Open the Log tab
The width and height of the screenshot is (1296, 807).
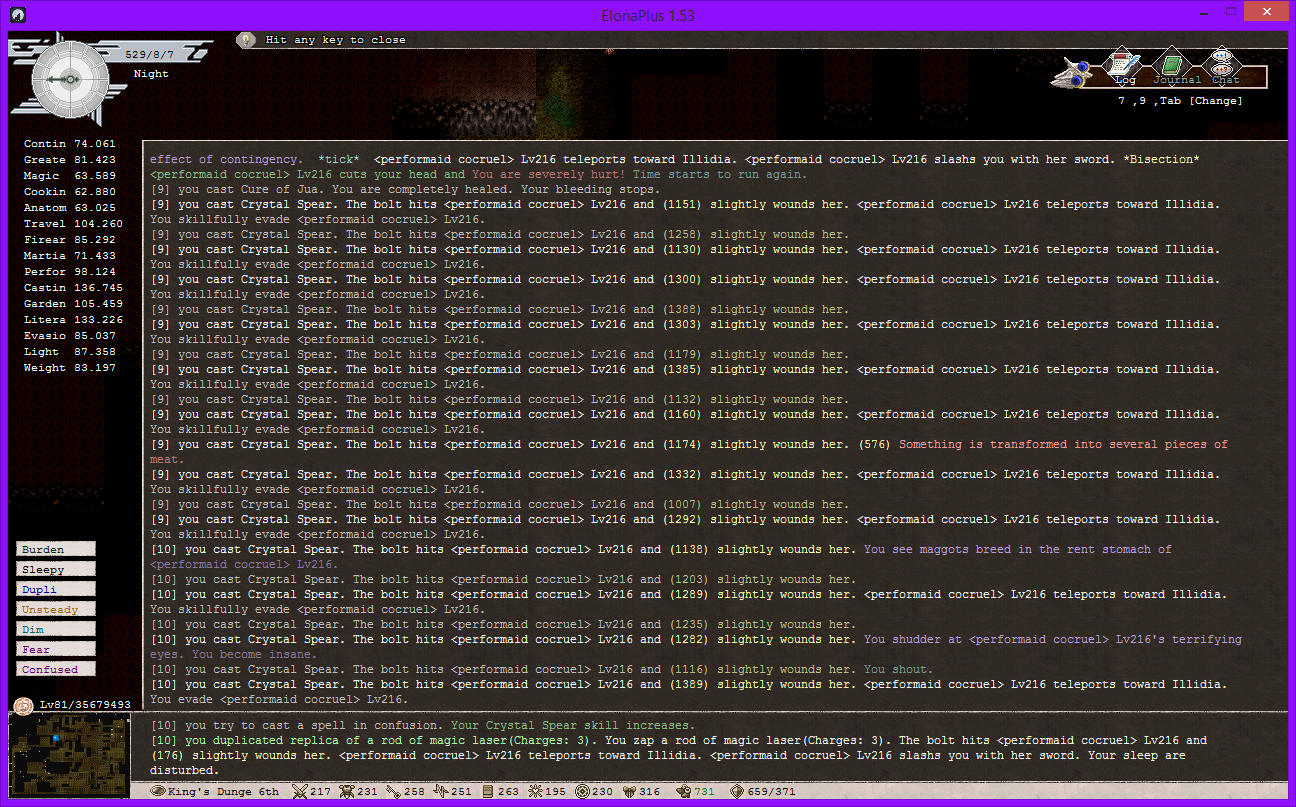(x=1124, y=67)
